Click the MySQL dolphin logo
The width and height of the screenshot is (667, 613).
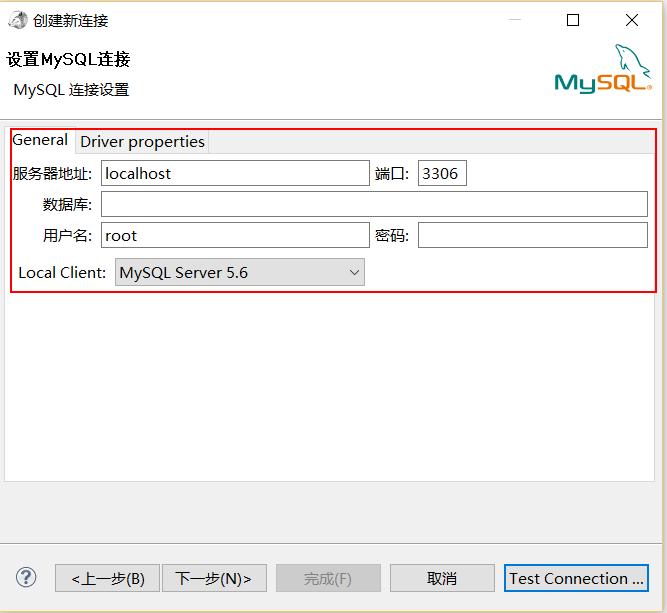point(603,68)
